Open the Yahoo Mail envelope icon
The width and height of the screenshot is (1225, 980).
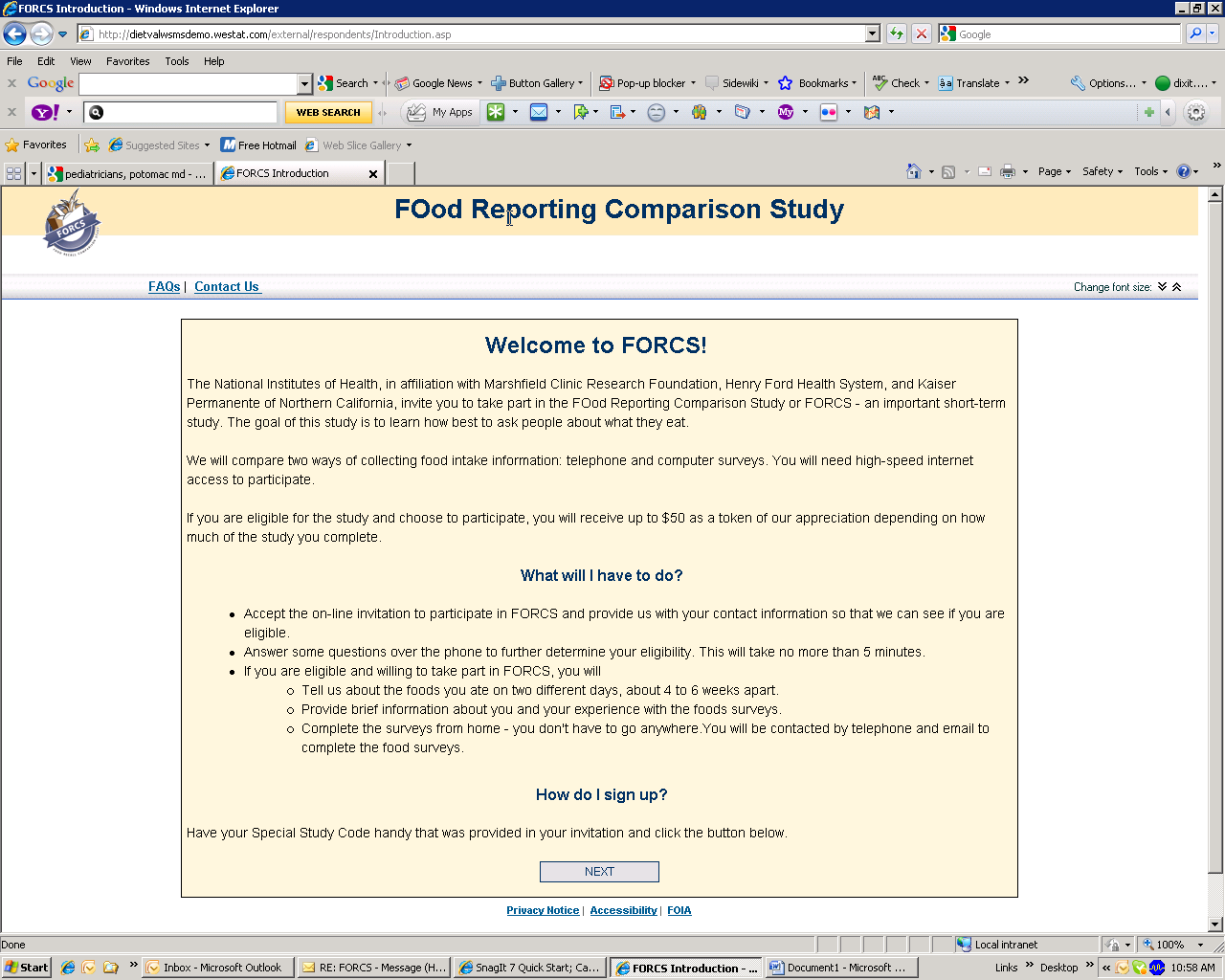[x=539, y=112]
